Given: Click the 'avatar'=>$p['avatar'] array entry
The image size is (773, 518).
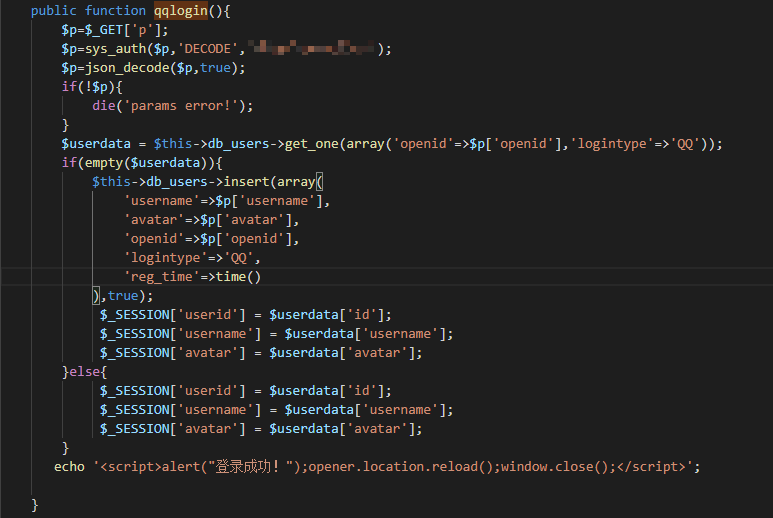Looking at the screenshot, I should 211,220.
